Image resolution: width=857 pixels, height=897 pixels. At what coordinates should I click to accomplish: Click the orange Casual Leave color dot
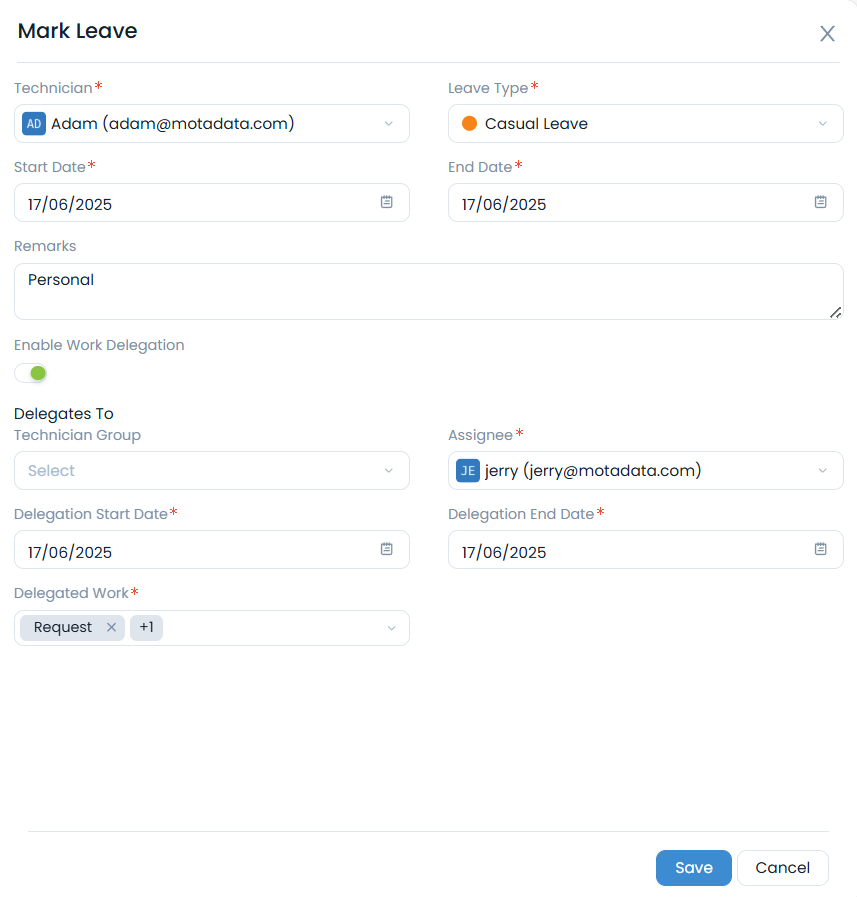tap(469, 124)
